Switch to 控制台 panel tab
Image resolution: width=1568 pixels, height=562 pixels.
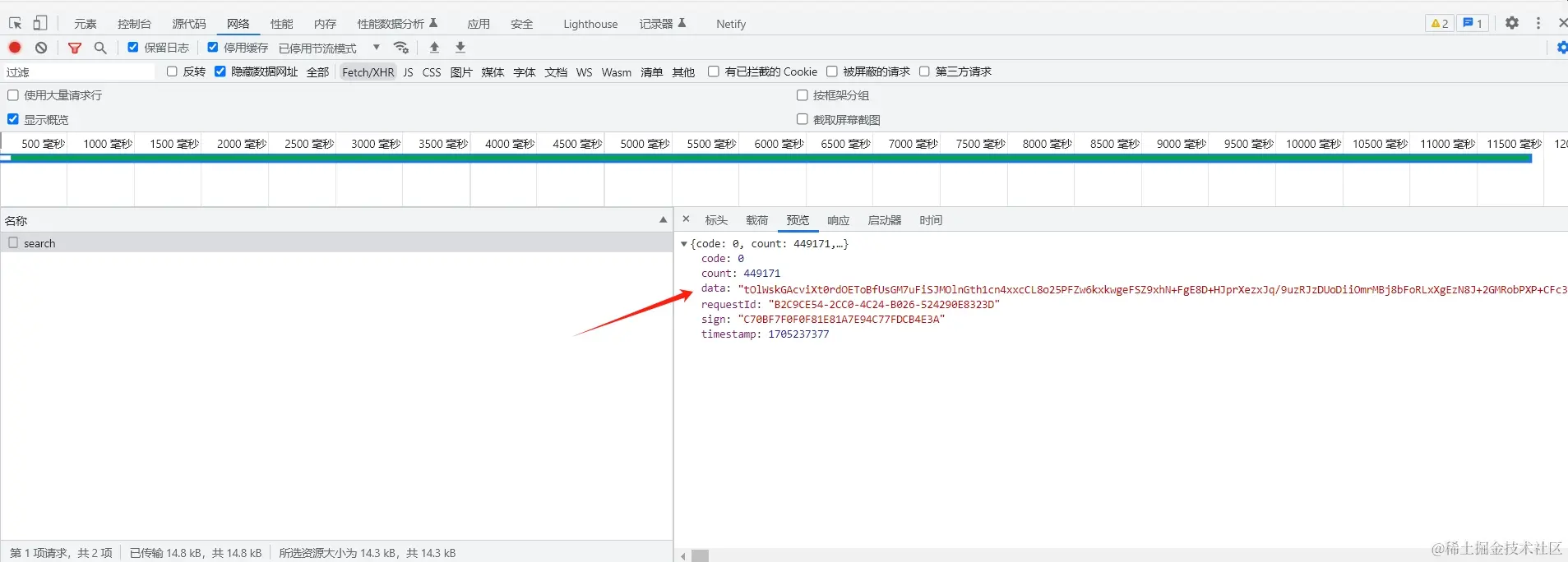coord(134,24)
